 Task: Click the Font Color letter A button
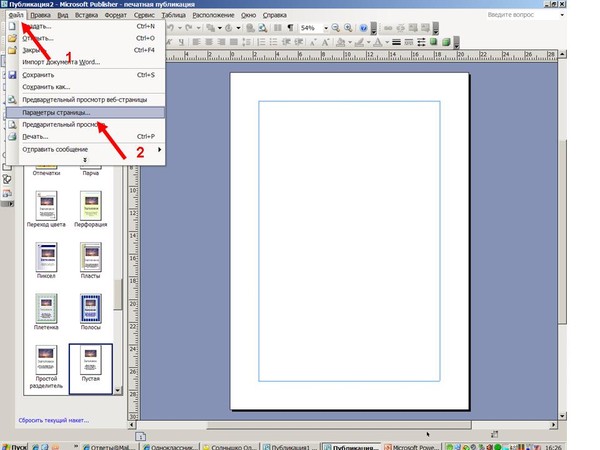tap(378, 42)
